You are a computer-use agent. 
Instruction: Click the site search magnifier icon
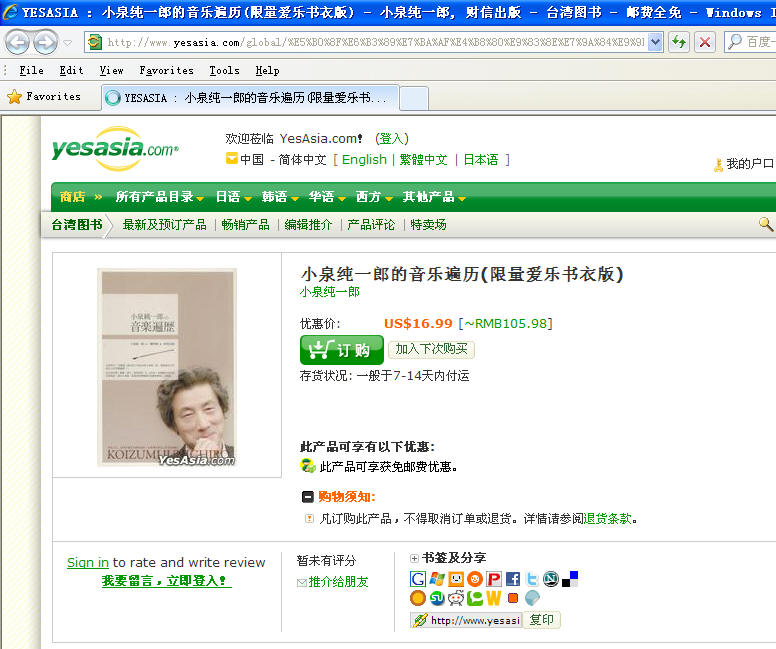766,224
